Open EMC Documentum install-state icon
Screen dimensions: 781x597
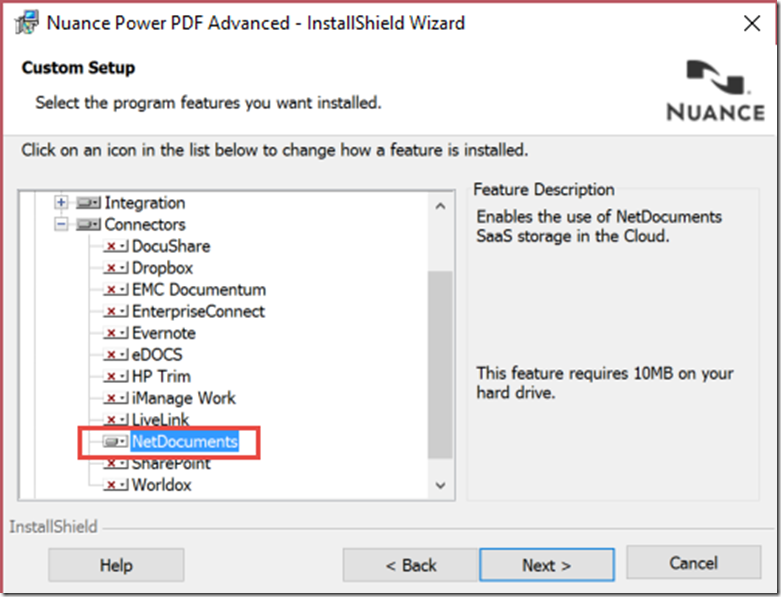(116, 289)
